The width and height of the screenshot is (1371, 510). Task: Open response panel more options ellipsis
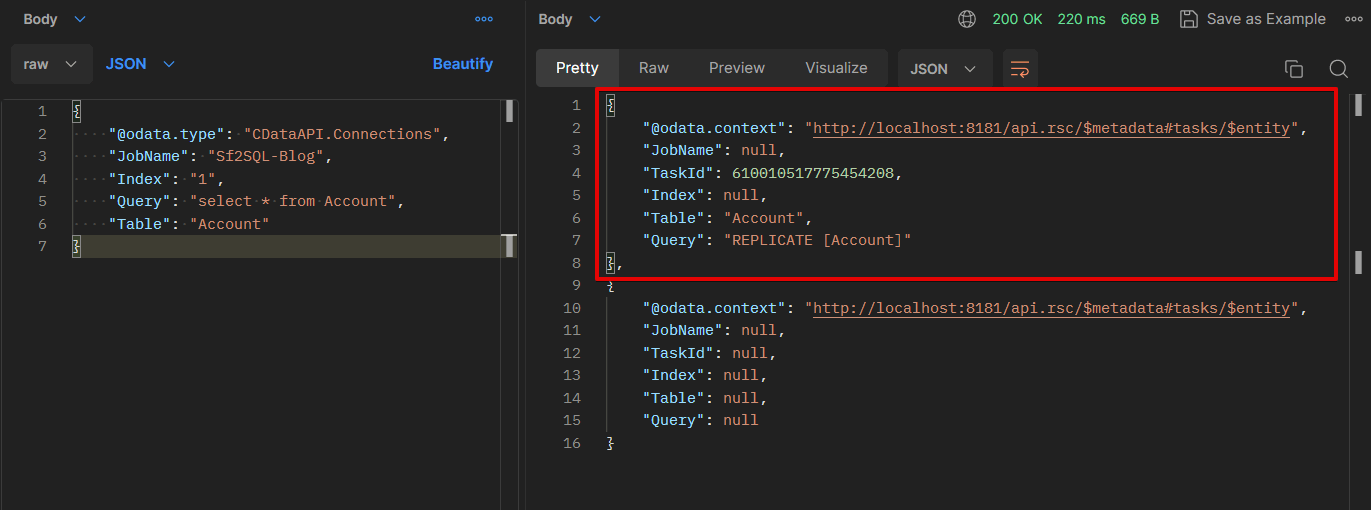[1353, 19]
